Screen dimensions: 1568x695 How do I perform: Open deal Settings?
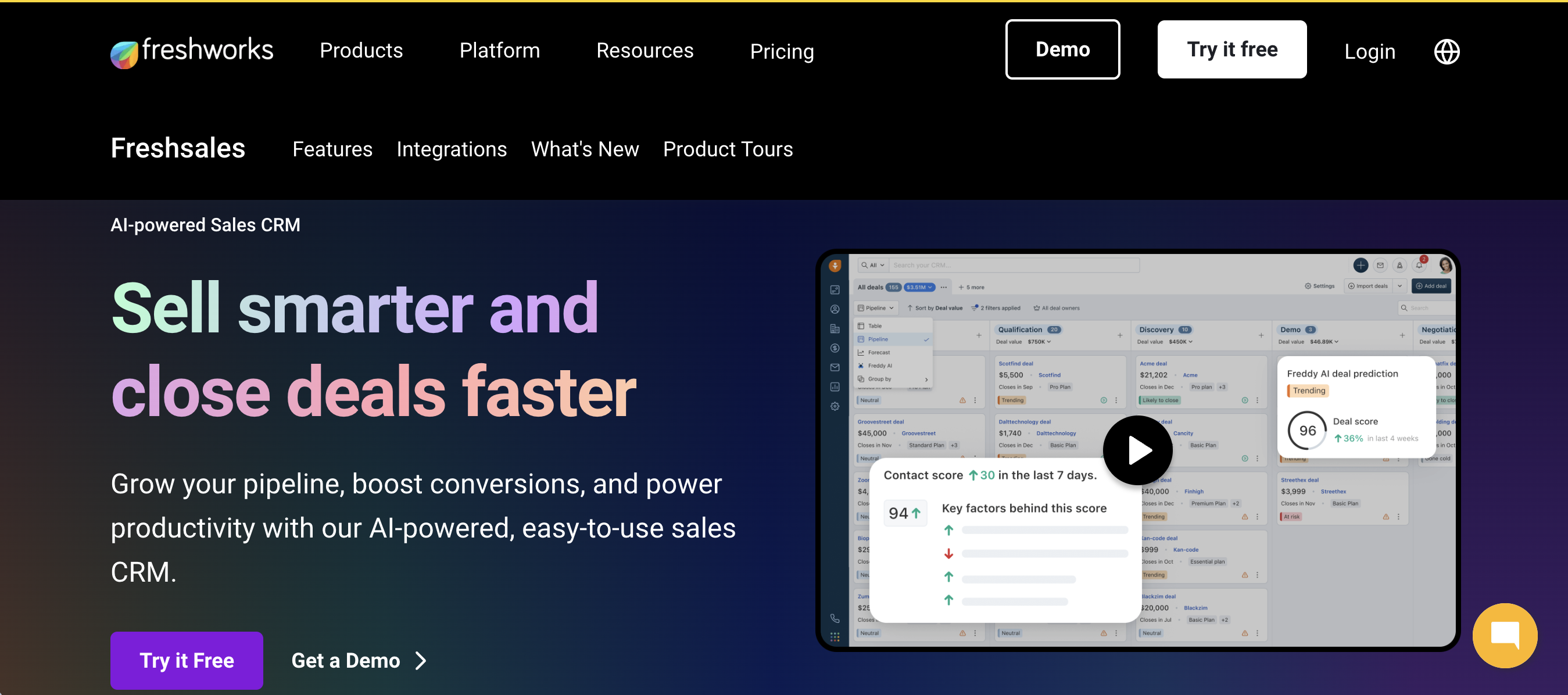pos(1319,286)
